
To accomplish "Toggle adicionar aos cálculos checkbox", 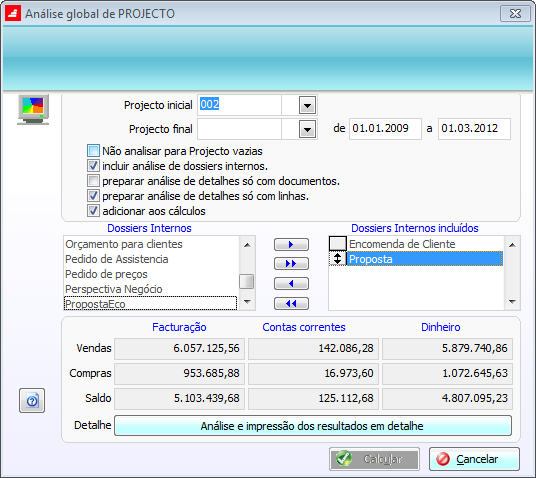I will click(x=93, y=211).
